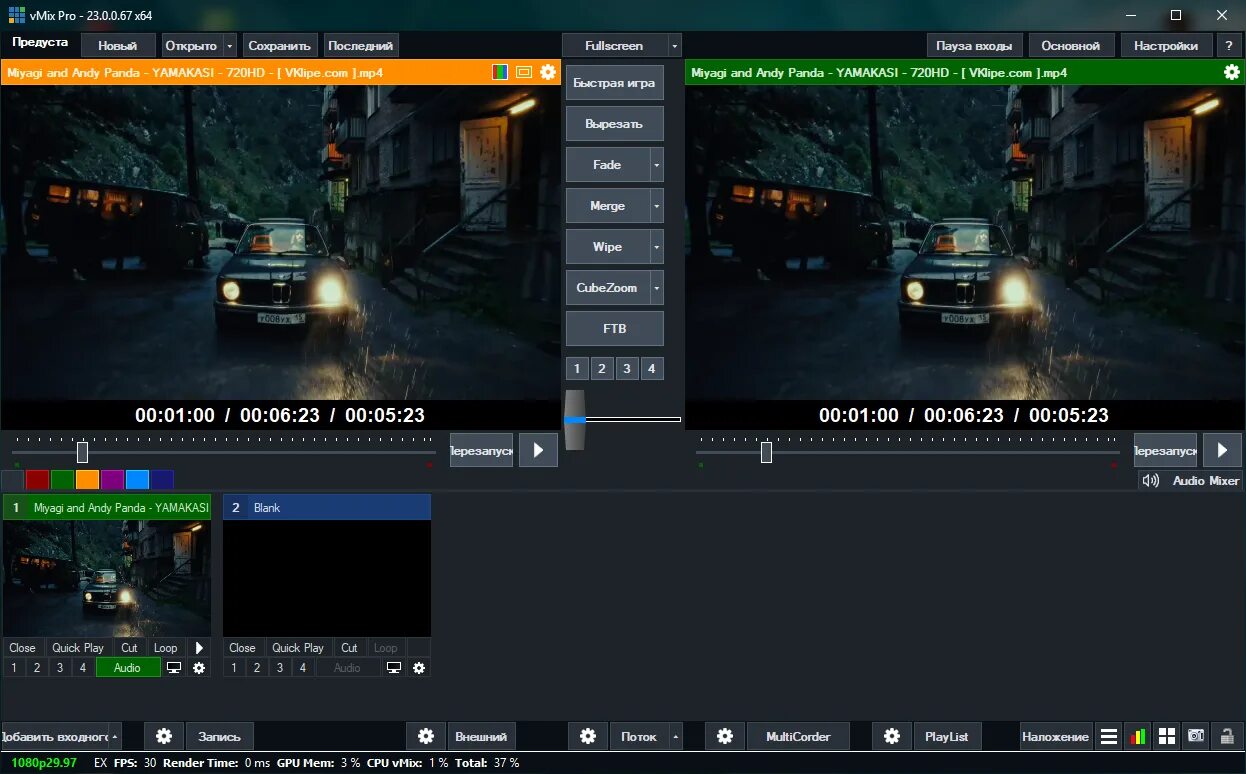1246x774 pixels.
Task: Click the Предуста presets menu
Action: [40, 42]
